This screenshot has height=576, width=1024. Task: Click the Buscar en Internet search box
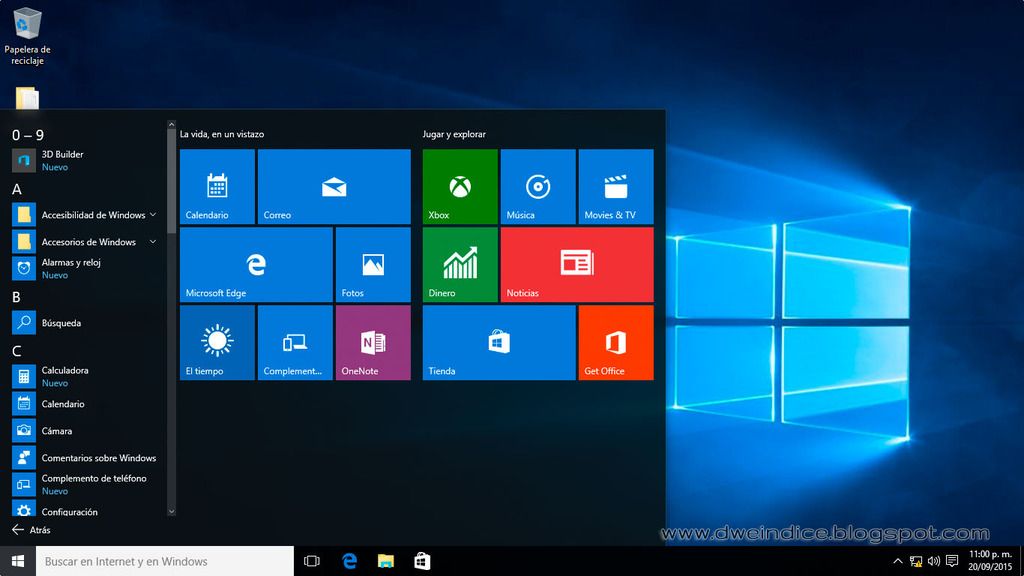165,561
